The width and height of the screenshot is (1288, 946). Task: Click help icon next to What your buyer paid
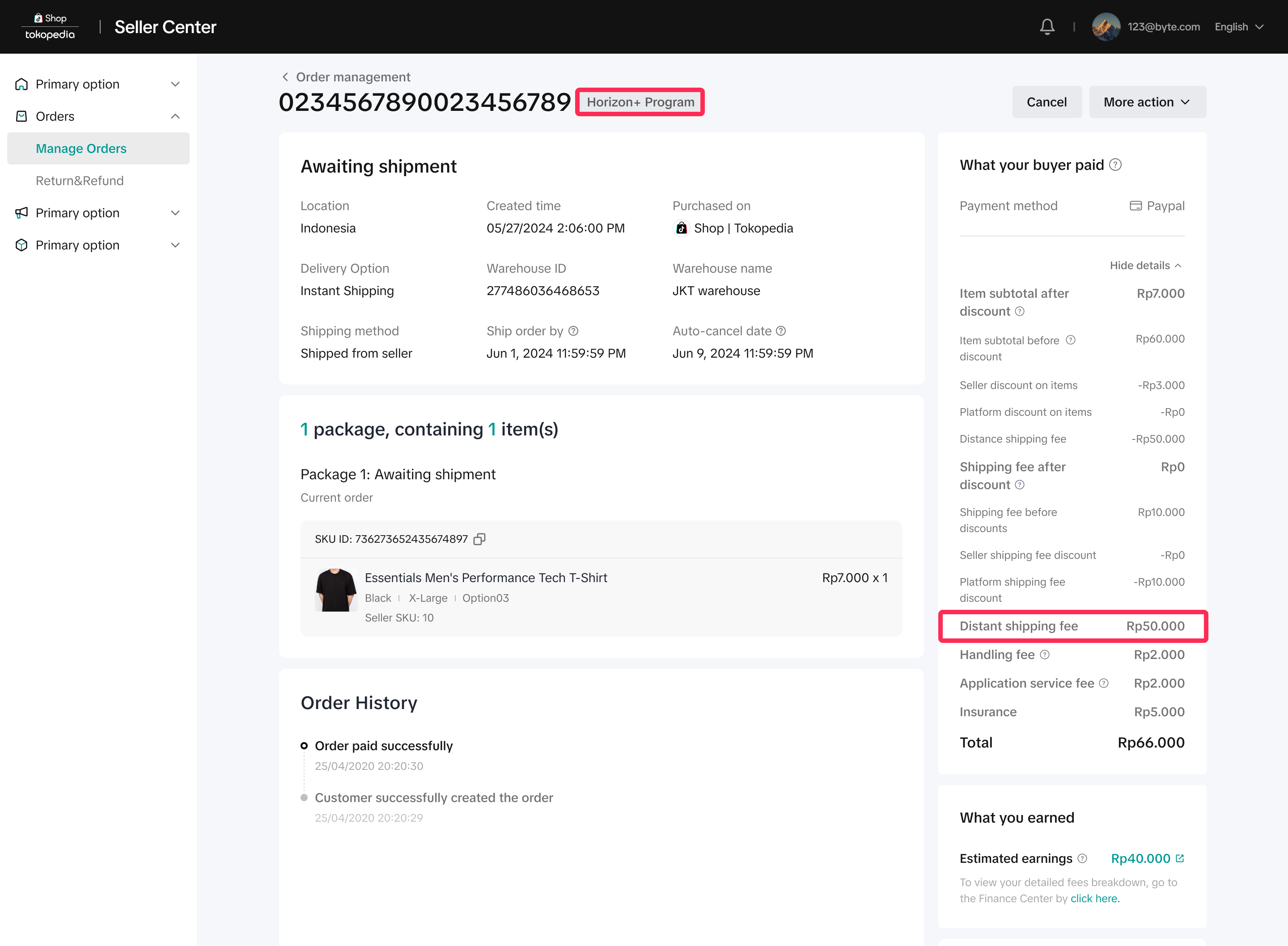point(1115,165)
